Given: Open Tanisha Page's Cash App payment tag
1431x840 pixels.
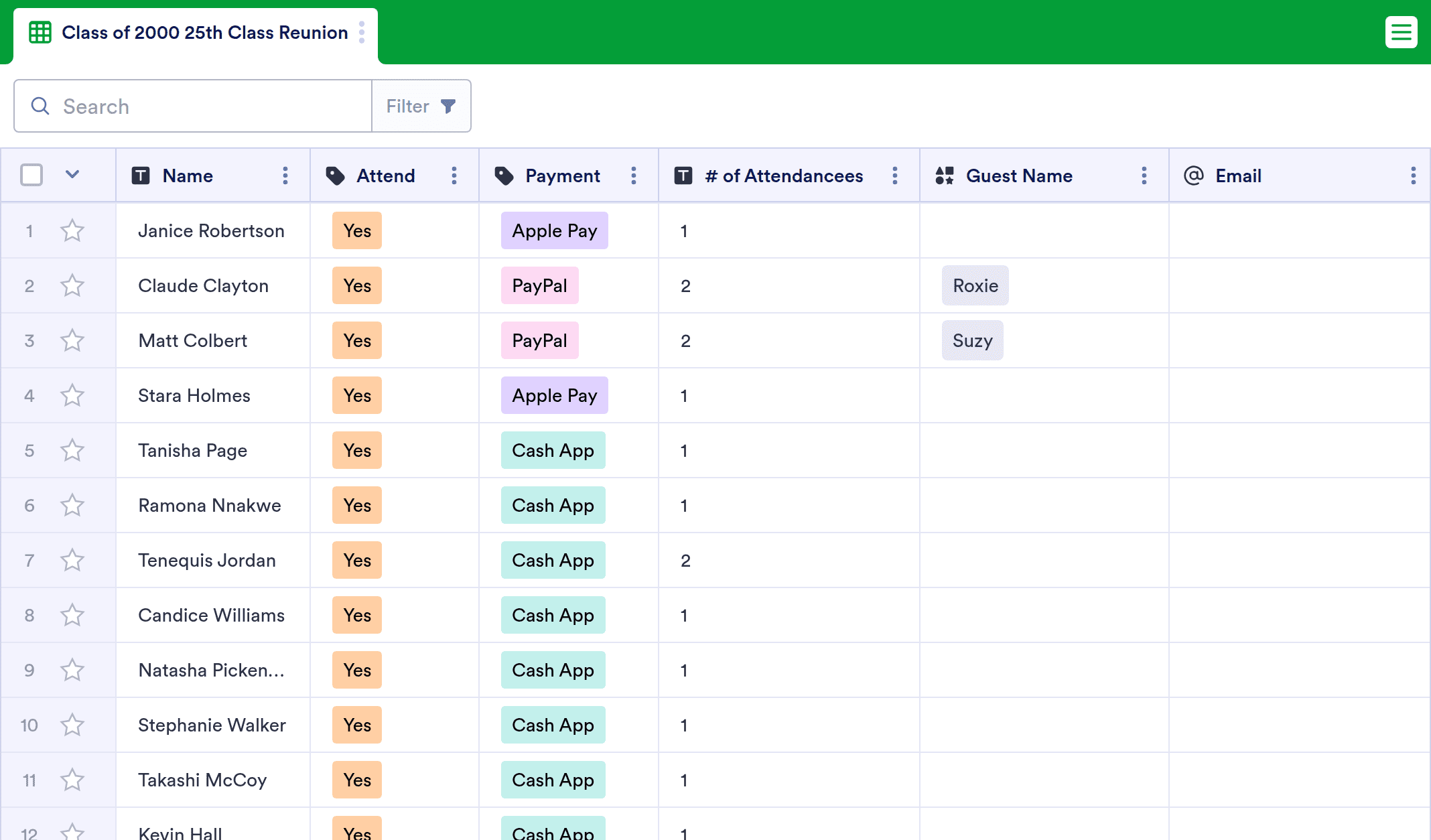Looking at the screenshot, I should 553,450.
